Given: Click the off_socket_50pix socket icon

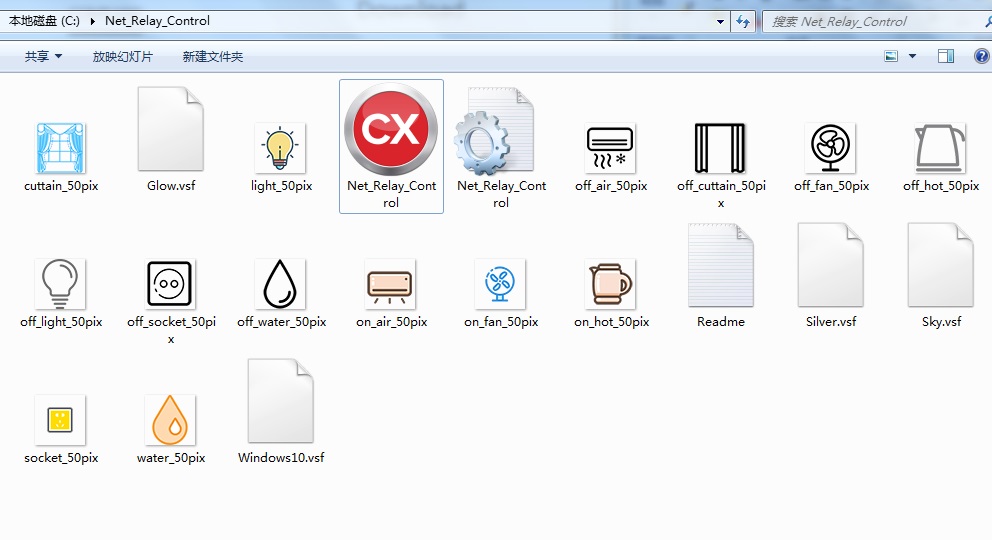Looking at the screenshot, I should tap(171, 284).
